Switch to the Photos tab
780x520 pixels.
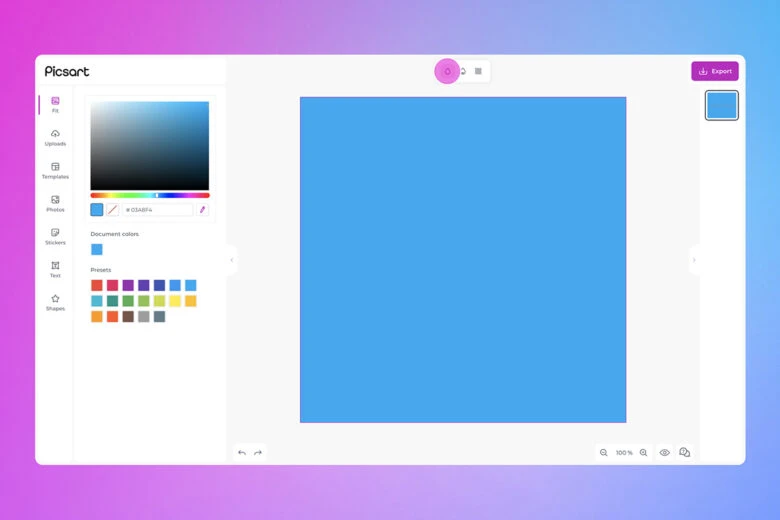click(x=55, y=203)
